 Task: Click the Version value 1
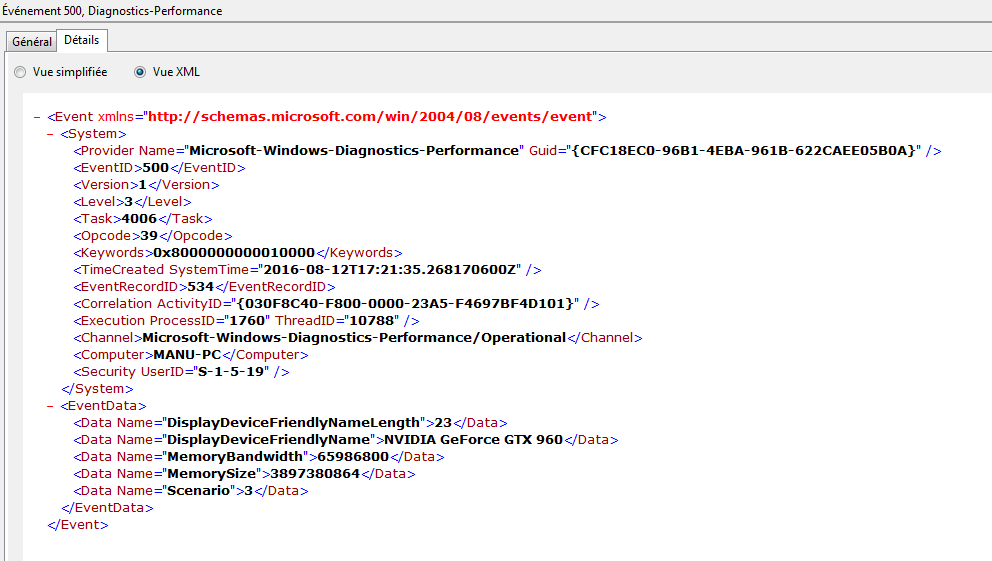pos(142,185)
